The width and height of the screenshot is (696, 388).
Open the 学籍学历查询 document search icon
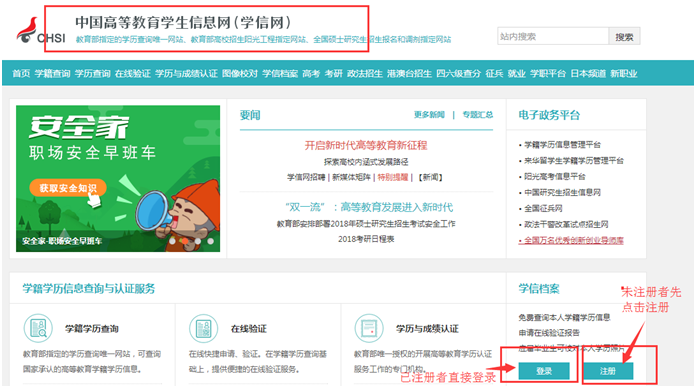pos(38,329)
